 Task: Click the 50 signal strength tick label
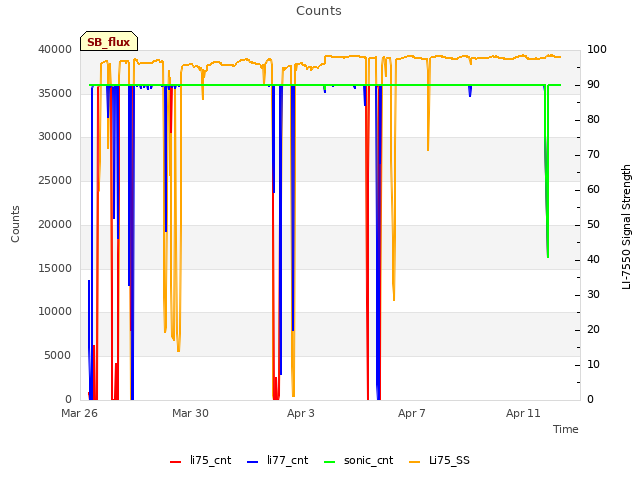tap(593, 224)
